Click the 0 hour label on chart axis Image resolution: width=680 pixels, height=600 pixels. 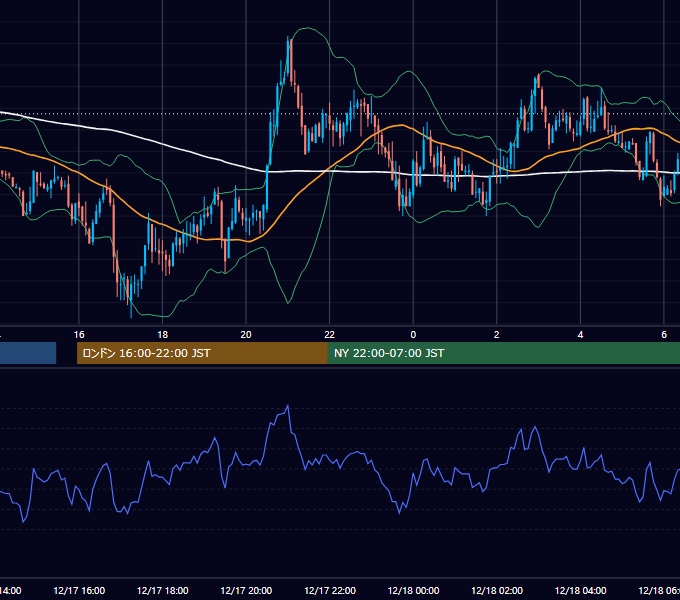(413, 335)
